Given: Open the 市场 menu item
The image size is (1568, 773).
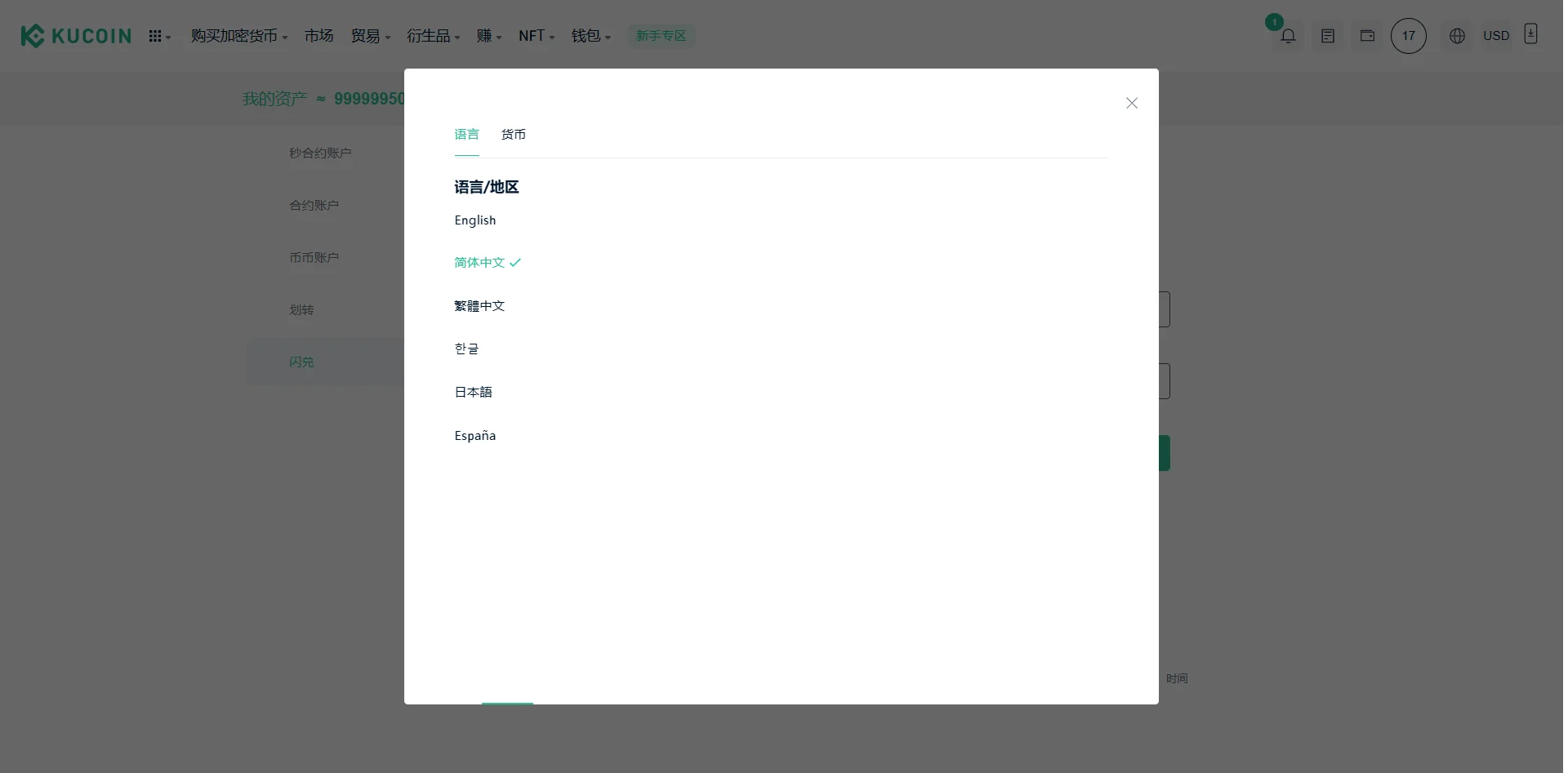Looking at the screenshot, I should click(318, 36).
